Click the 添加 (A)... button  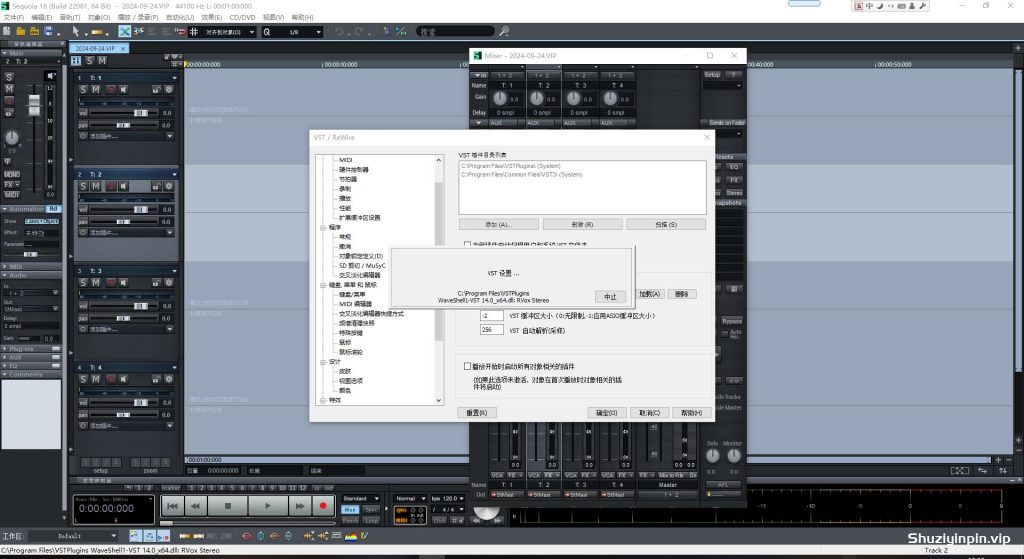click(x=498, y=224)
